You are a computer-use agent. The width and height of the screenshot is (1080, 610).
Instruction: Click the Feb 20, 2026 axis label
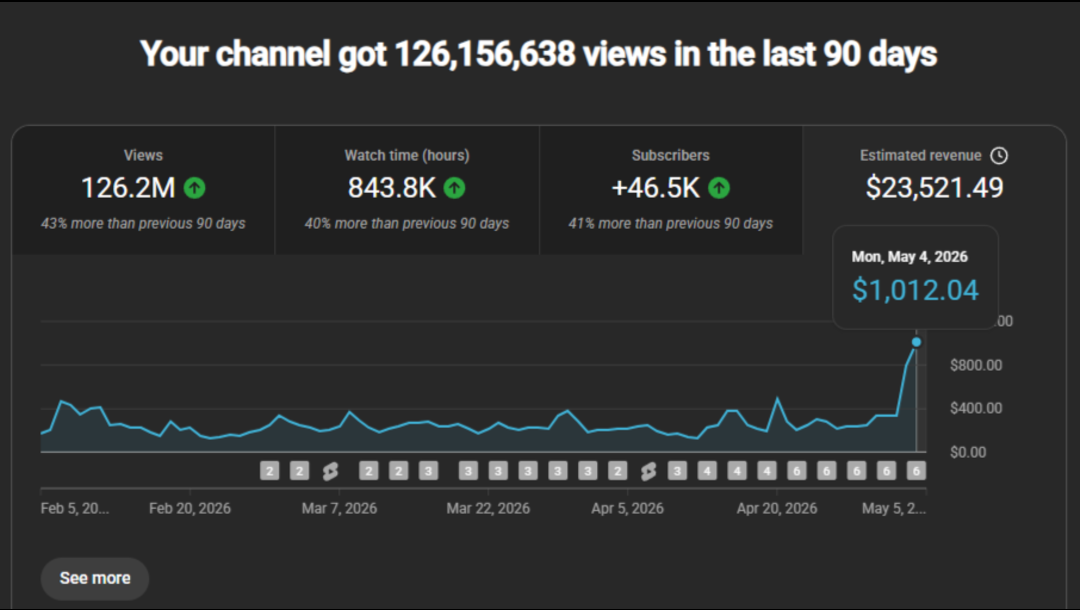[189, 509]
